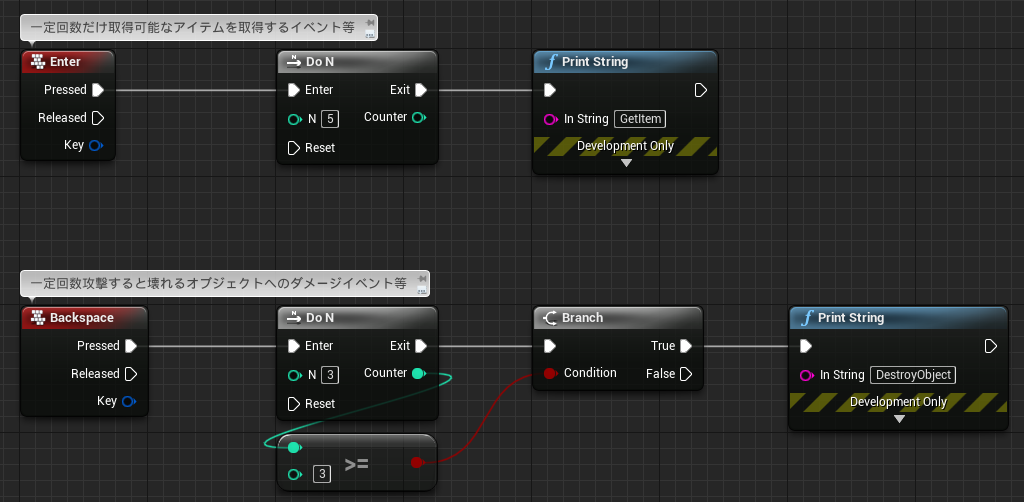The height and width of the screenshot is (502, 1024).
Task: Click the Key output pin on Enter node
Action: [x=95, y=145]
